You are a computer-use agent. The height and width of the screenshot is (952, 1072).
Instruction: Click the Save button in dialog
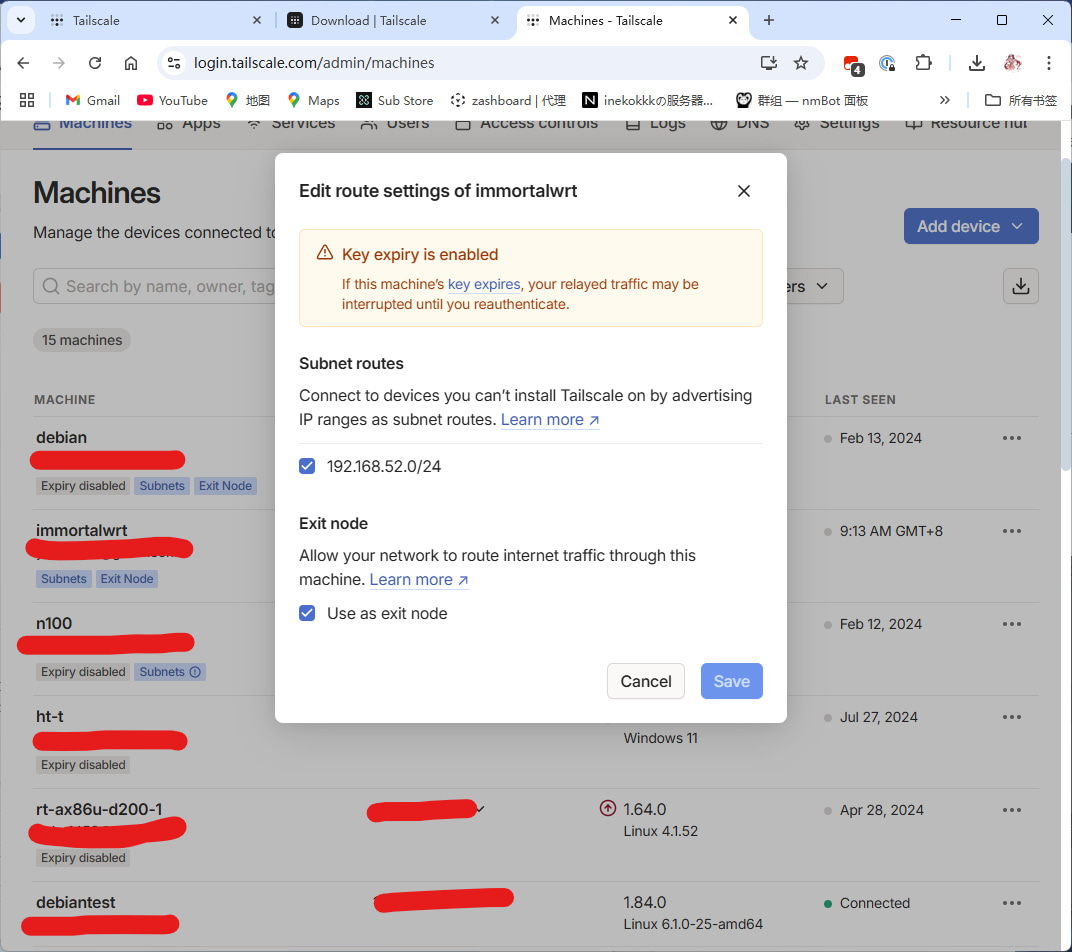point(731,681)
